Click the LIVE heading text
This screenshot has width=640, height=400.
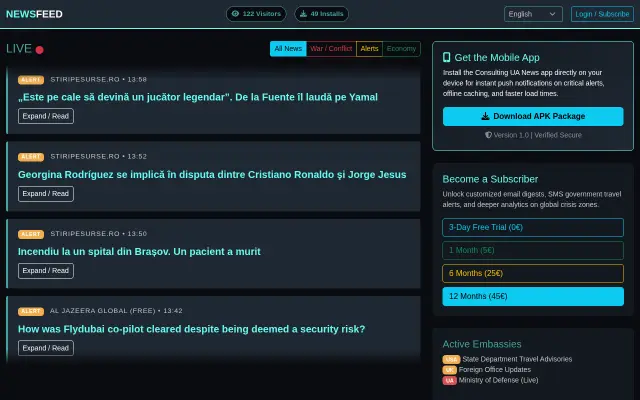point(19,49)
